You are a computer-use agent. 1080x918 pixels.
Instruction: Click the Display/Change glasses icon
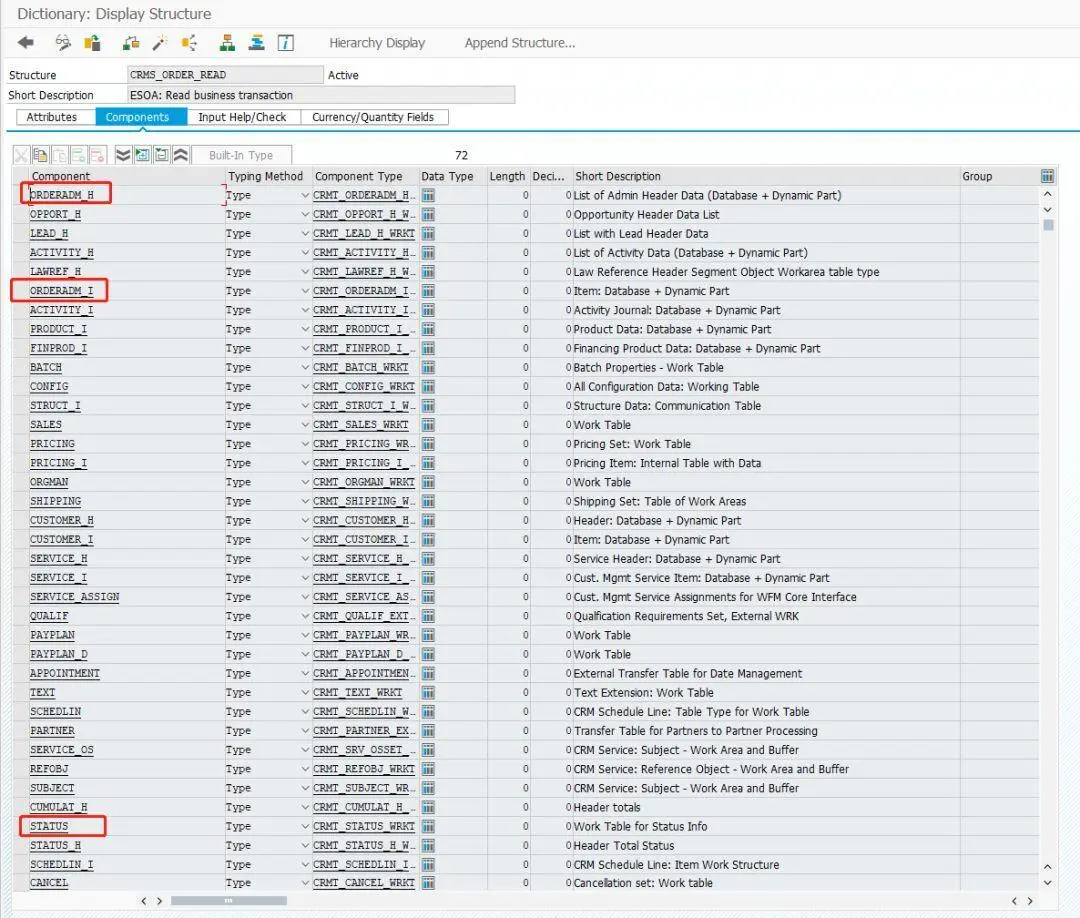pos(63,43)
